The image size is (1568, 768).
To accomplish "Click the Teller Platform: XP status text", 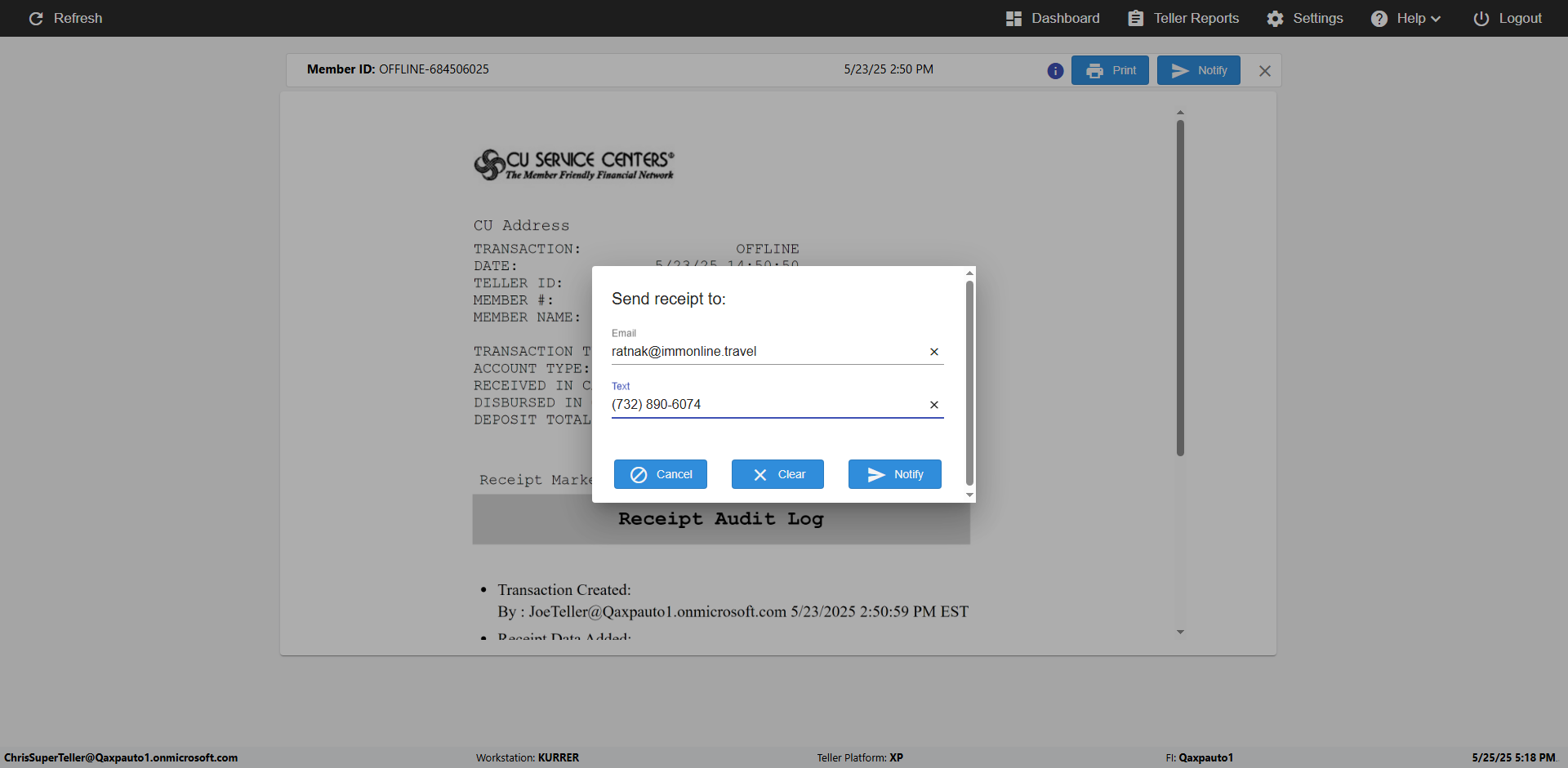I will point(860,757).
